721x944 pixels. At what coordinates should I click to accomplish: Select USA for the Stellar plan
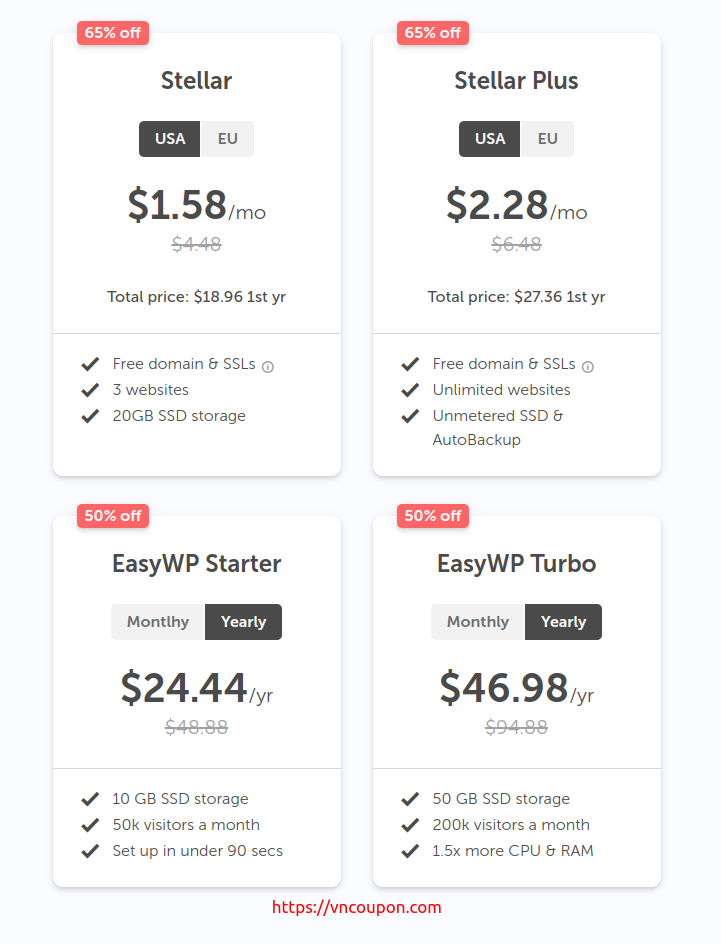coord(170,139)
